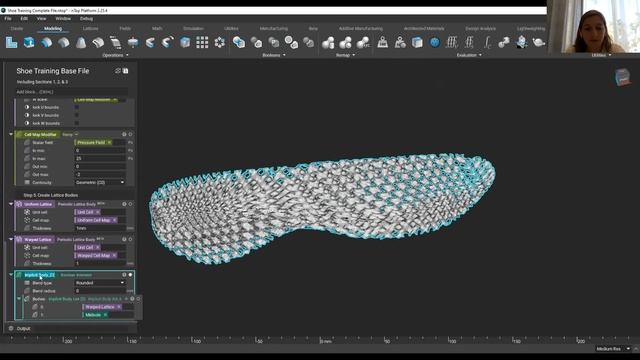Screen dimensions: 640x360
Task: Open the Window menu
Action: coord(63,19)
